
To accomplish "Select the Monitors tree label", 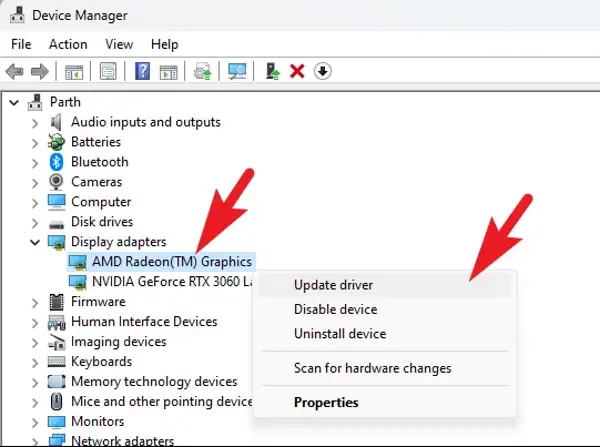I will tap(98, 421).
